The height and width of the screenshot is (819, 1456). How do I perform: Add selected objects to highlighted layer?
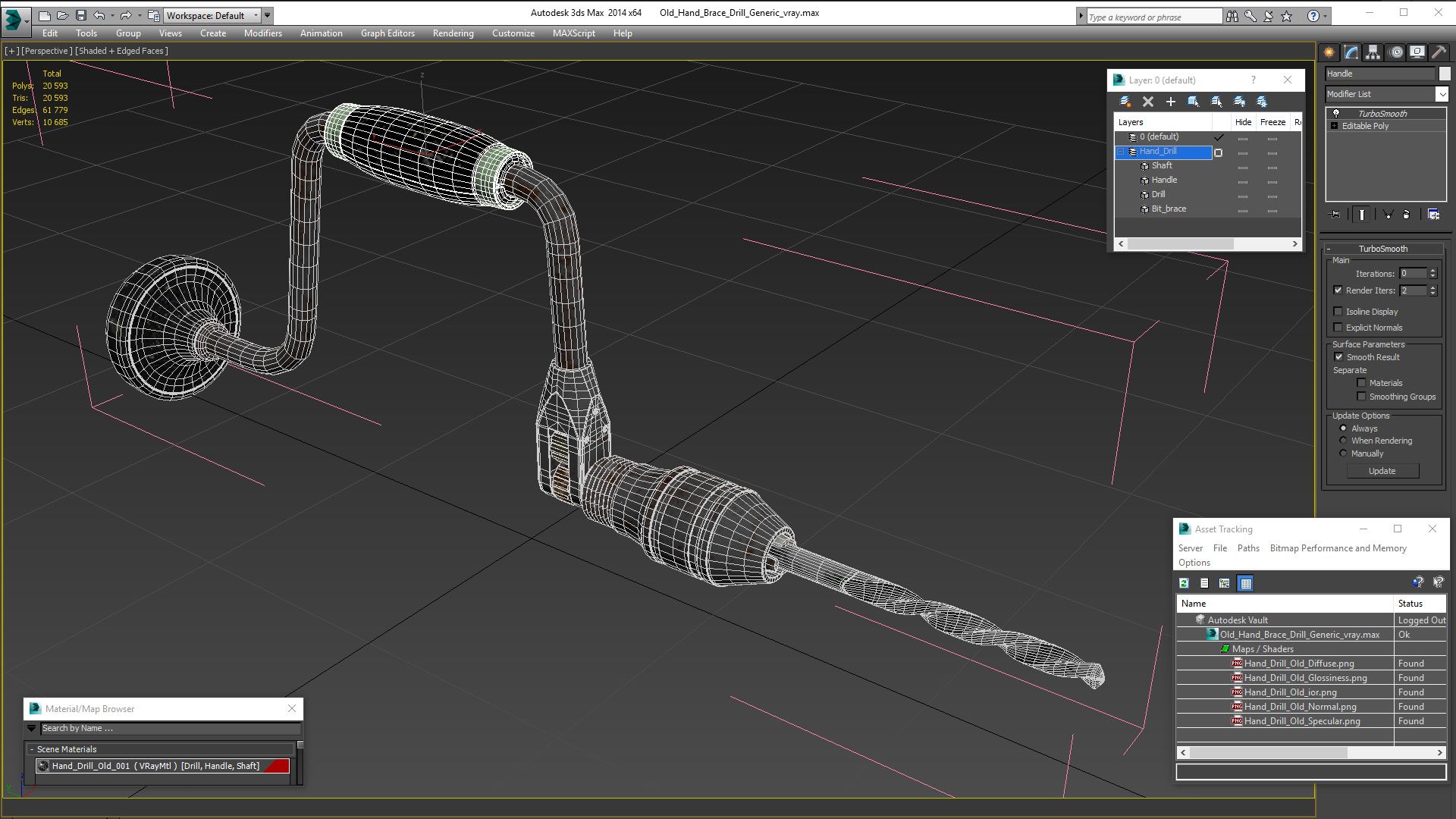1171,102
